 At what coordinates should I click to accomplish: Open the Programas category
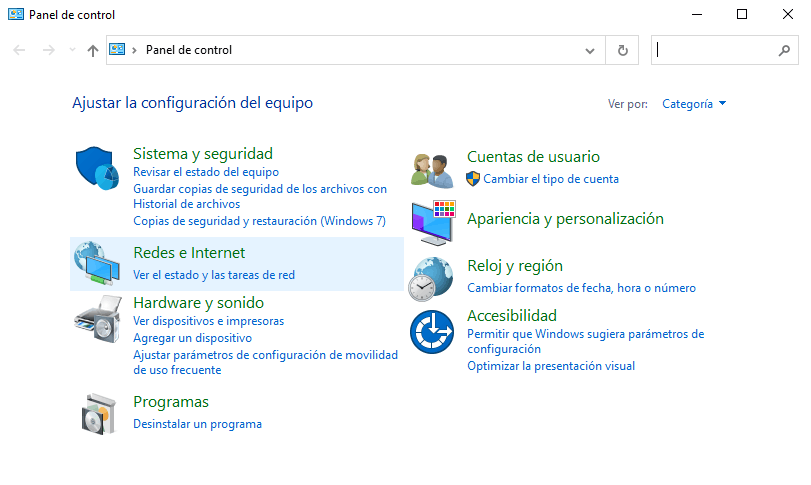[x=171, y=402]
